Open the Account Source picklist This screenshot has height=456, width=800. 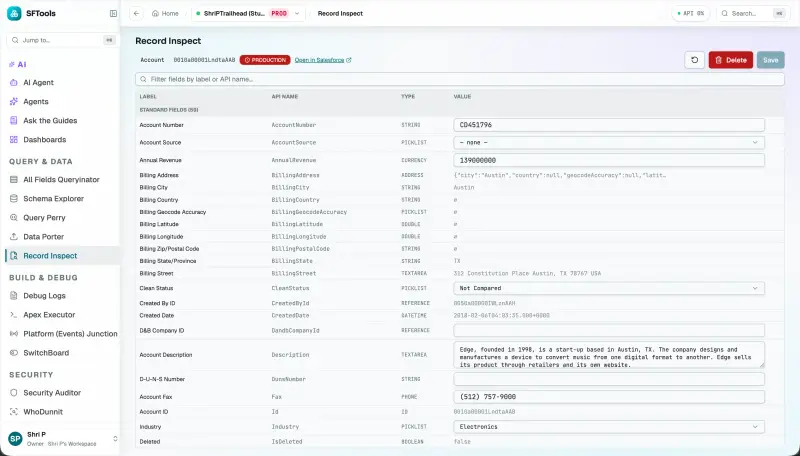(609, 142)
